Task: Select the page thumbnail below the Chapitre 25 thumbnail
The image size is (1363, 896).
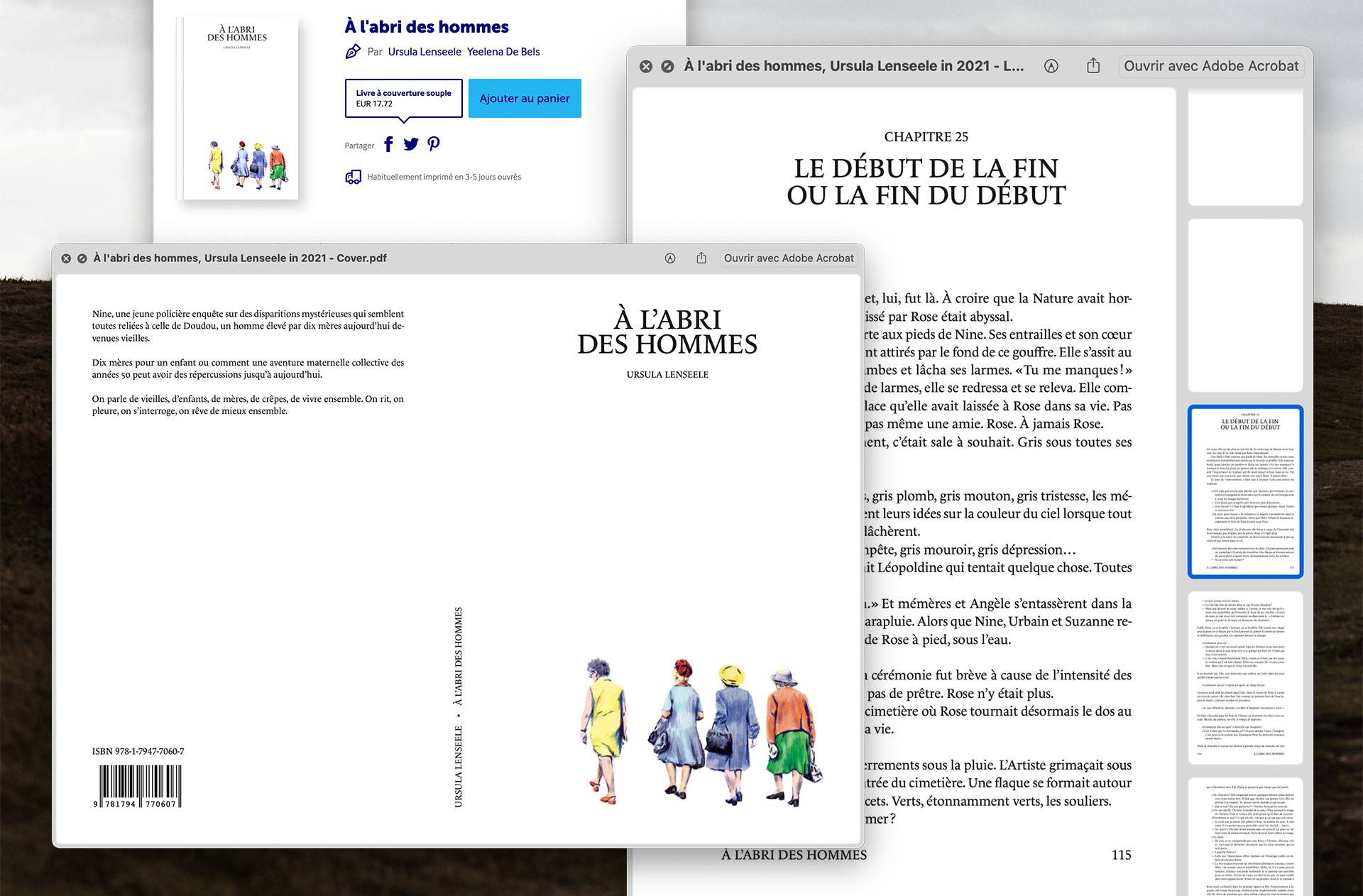Action: [x=1245, y=678]
